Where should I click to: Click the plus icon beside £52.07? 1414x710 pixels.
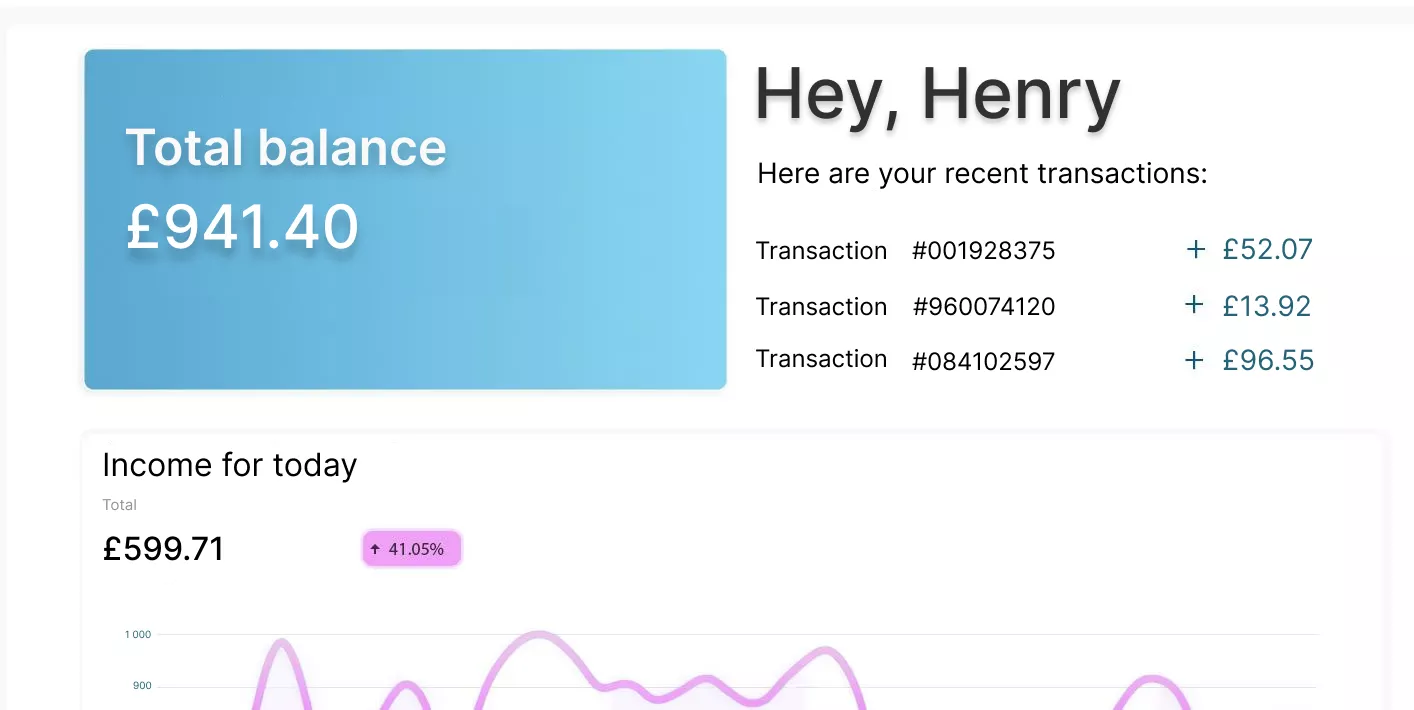pyautogui.click(x=1195, y=249)
